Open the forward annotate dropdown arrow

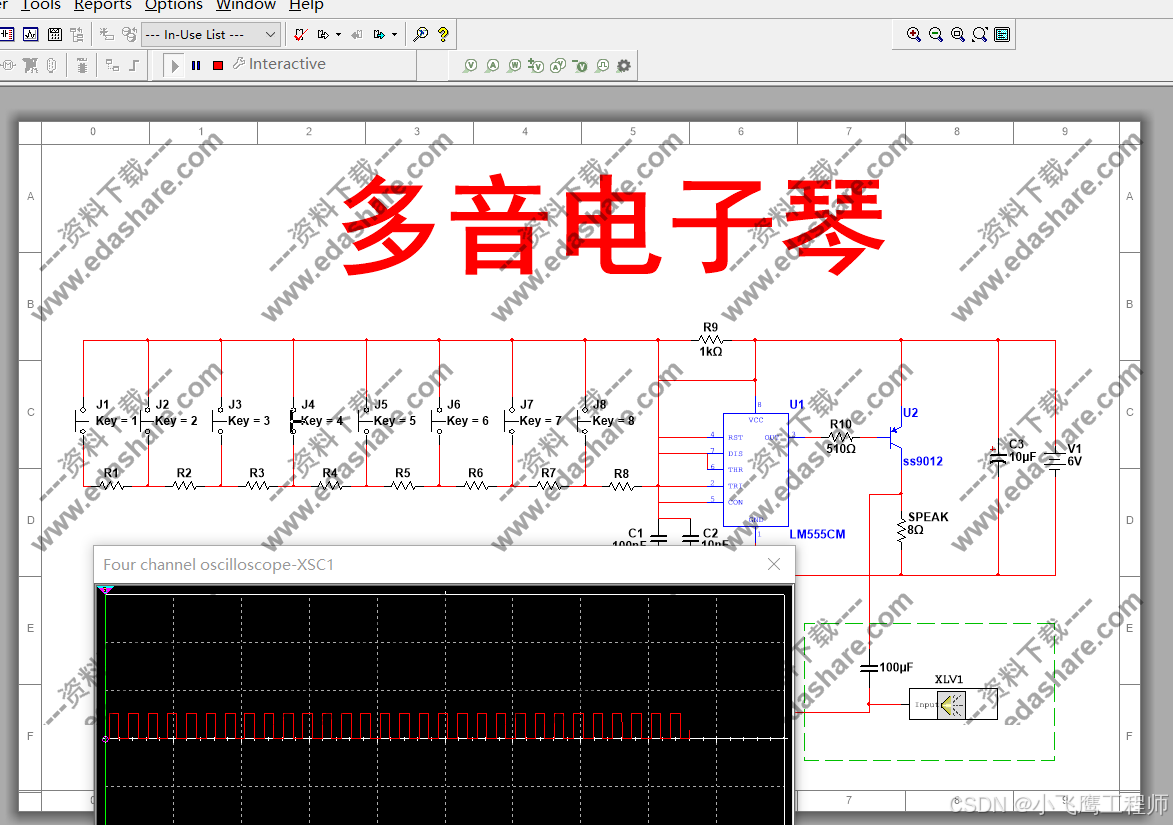pos(338,34)
